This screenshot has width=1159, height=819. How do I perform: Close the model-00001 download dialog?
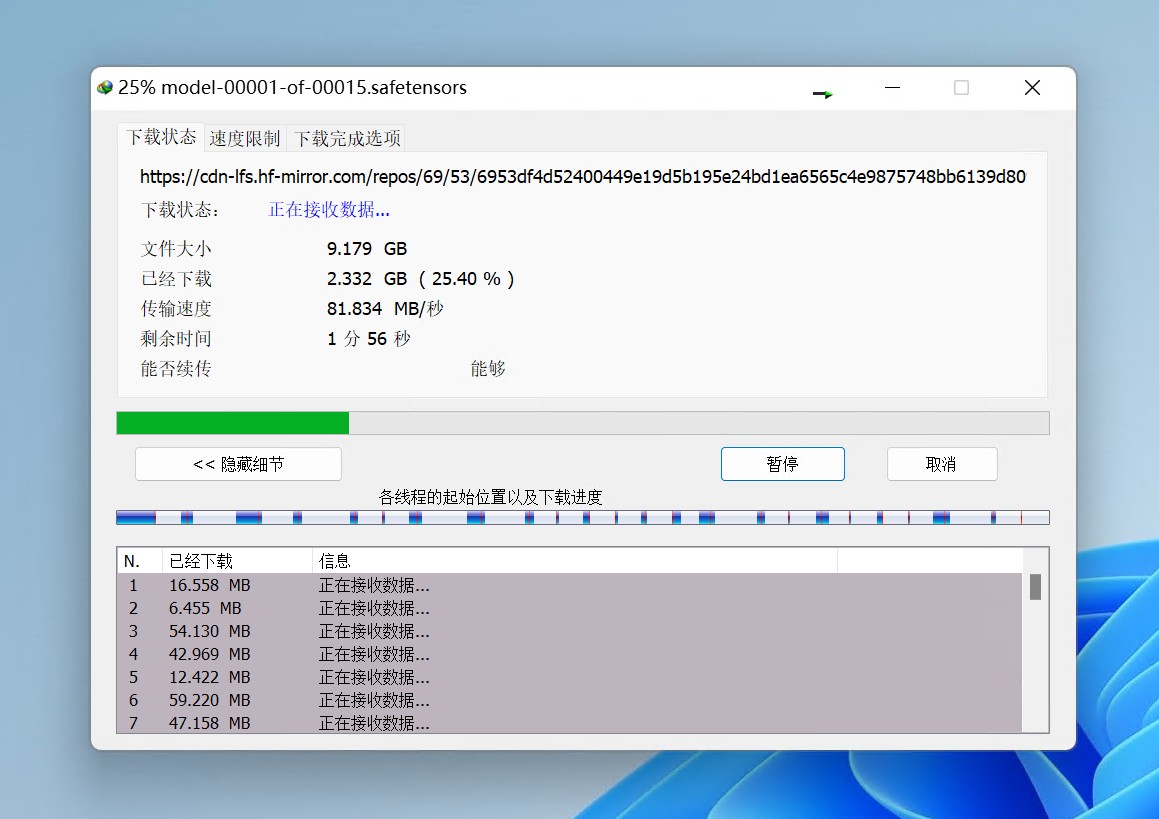coord(1032,88)
